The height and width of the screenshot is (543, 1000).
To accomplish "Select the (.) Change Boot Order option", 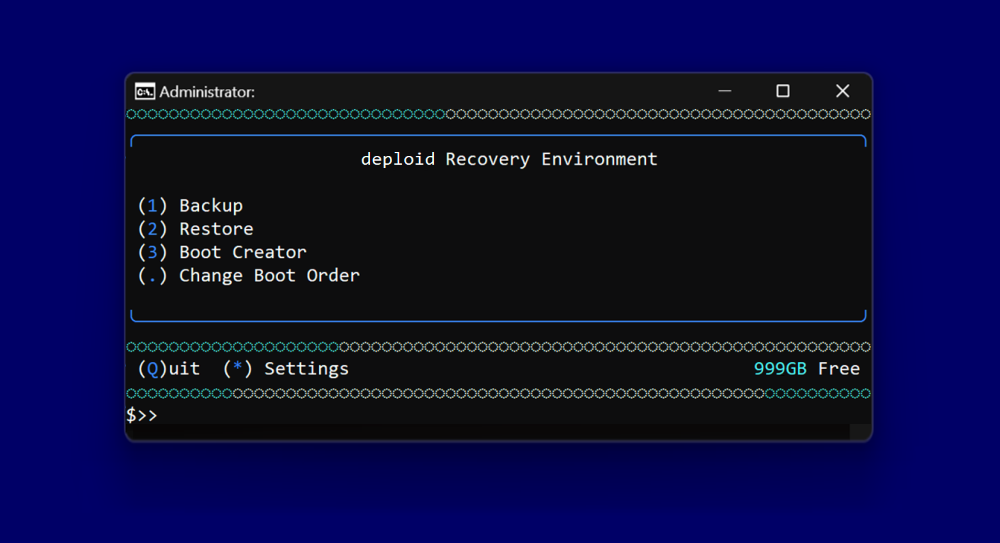I will pyautogui.click(x=249, y=275).
